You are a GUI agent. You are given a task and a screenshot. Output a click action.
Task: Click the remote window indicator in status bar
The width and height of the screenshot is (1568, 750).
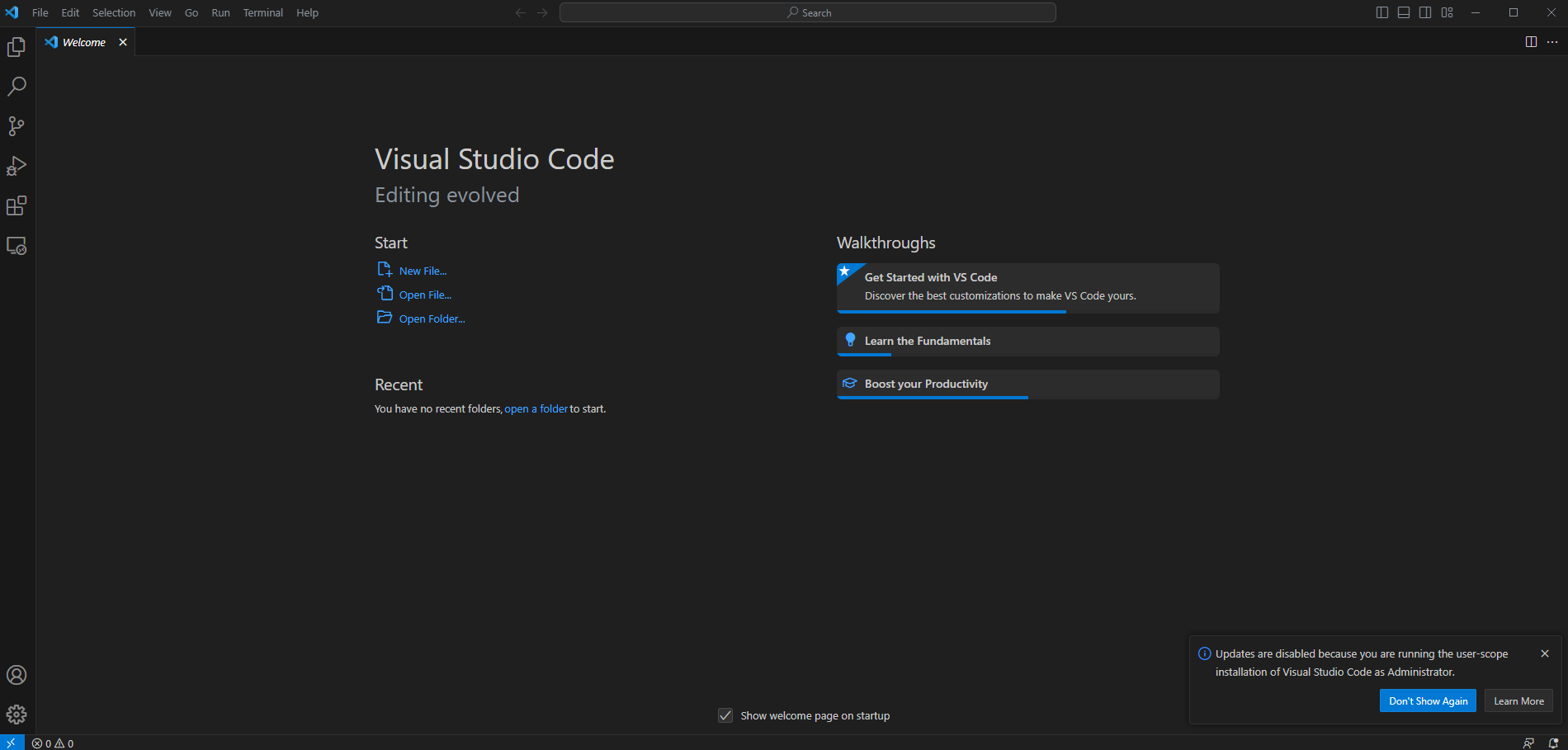pos(12,743)
